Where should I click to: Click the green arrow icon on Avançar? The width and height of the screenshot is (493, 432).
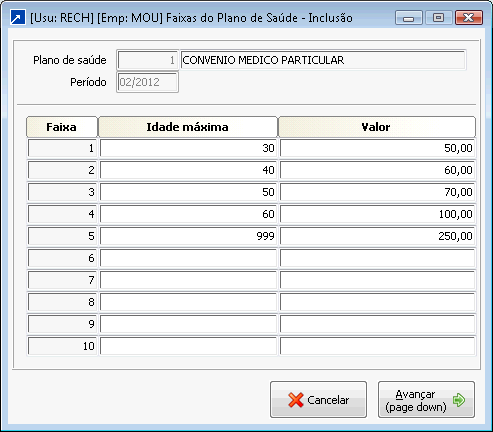[x=459, y=400]
